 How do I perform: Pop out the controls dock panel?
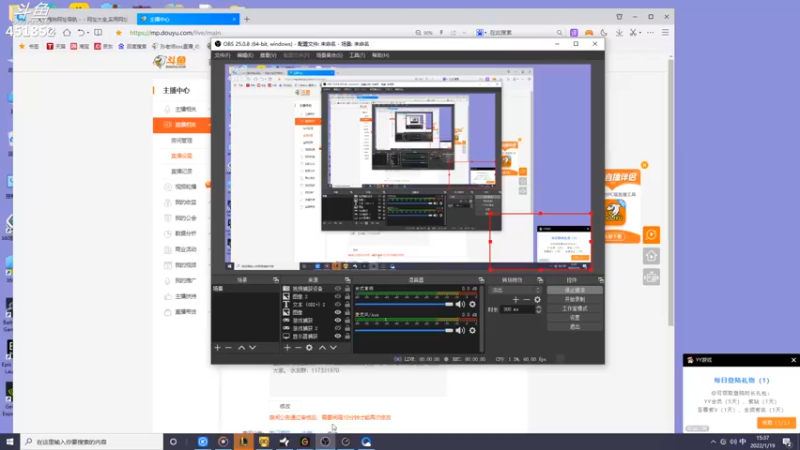(601, 280)
